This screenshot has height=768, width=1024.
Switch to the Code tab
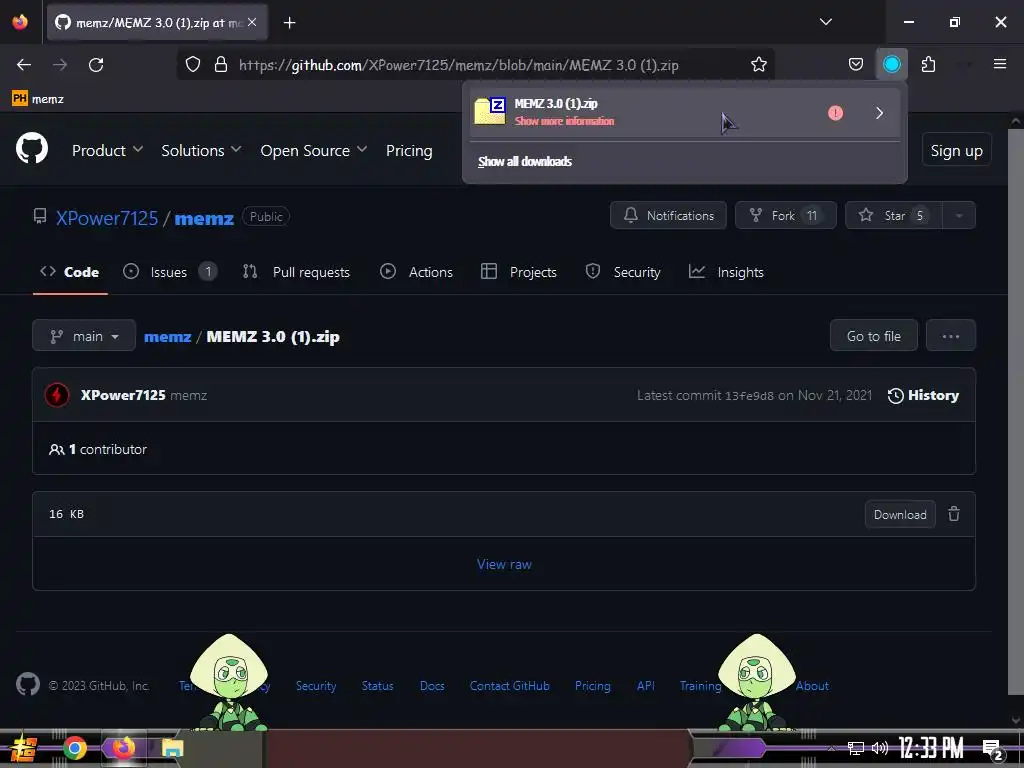[70, 272]
